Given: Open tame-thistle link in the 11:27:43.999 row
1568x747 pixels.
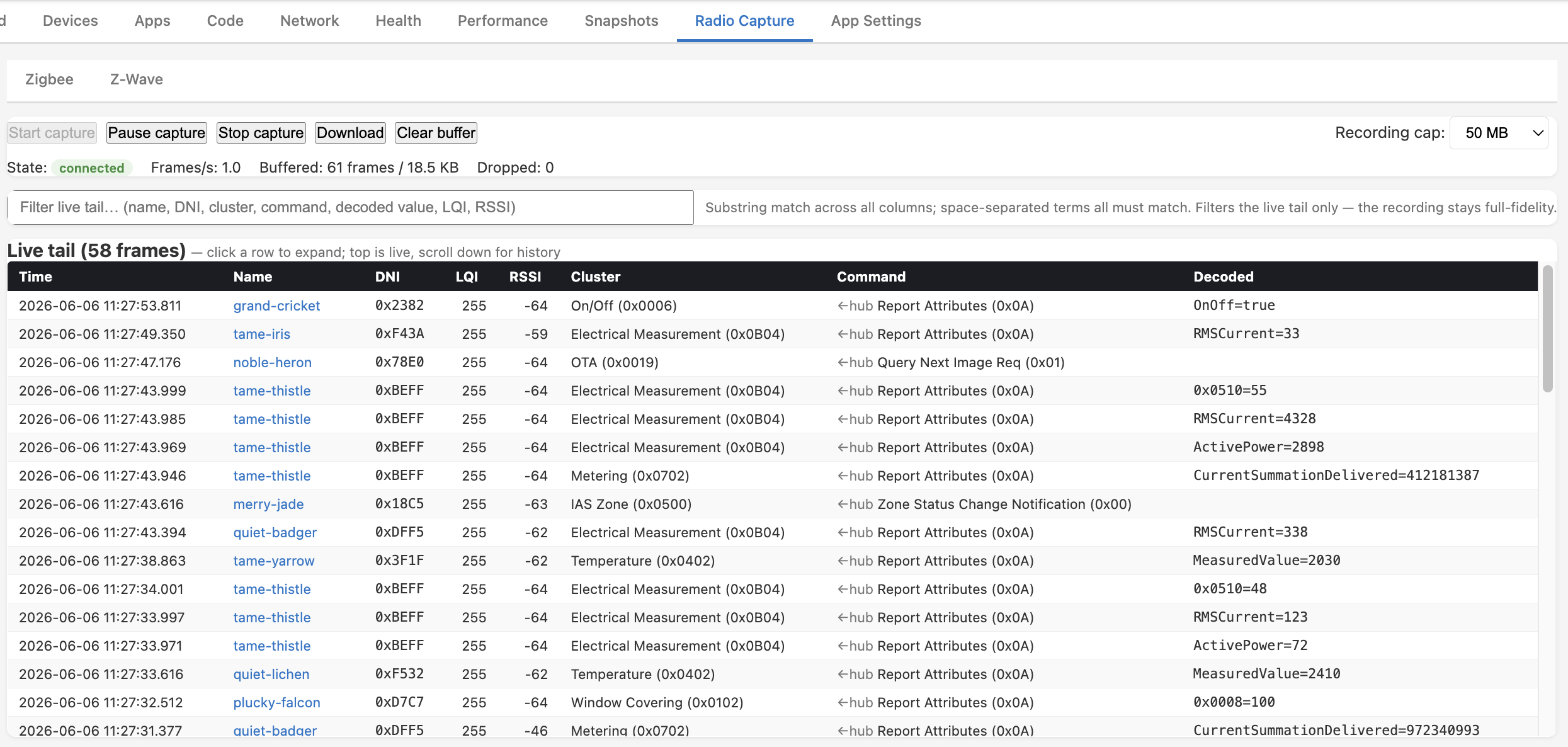Looking at the screenshot, I should (x=271, y=391).
